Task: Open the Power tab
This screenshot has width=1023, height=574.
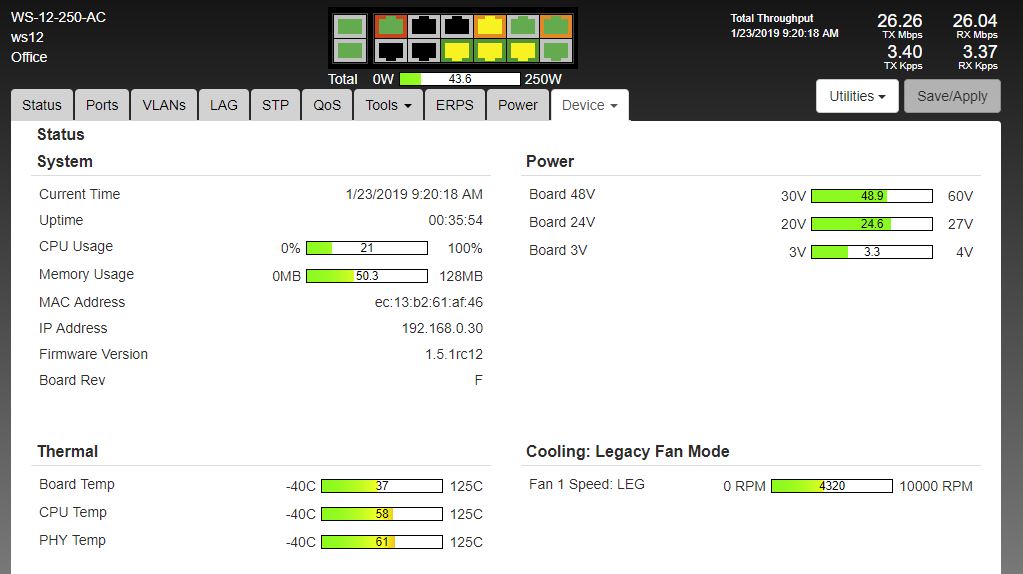Action: pos(518,105)
